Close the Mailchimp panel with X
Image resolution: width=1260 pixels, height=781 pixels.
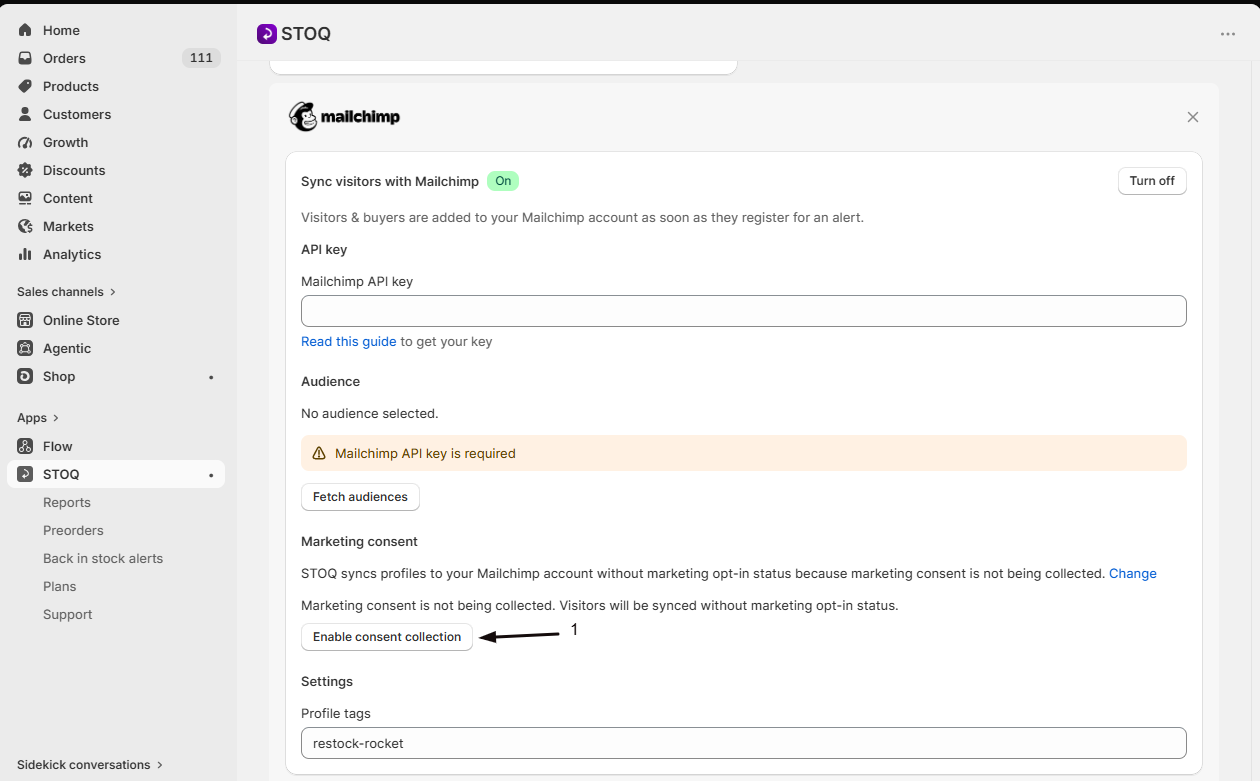click(1192, 117)
